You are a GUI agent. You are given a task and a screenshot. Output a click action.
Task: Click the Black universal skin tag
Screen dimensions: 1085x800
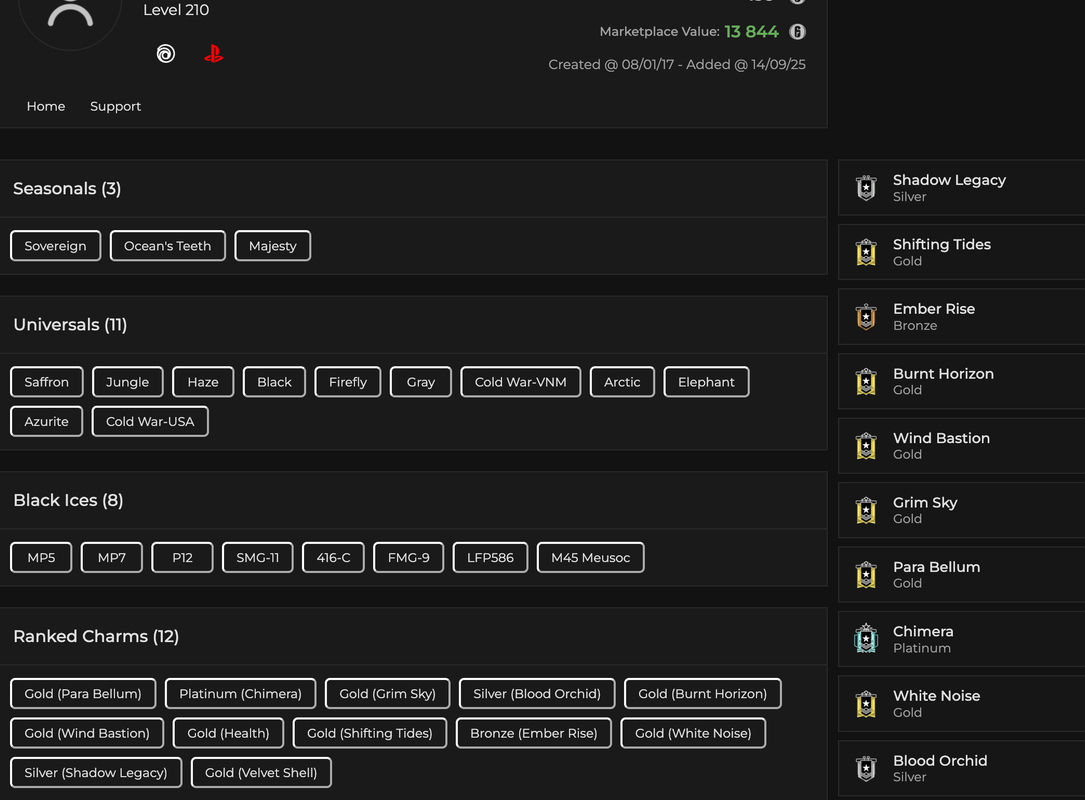[x=274, y=382]
